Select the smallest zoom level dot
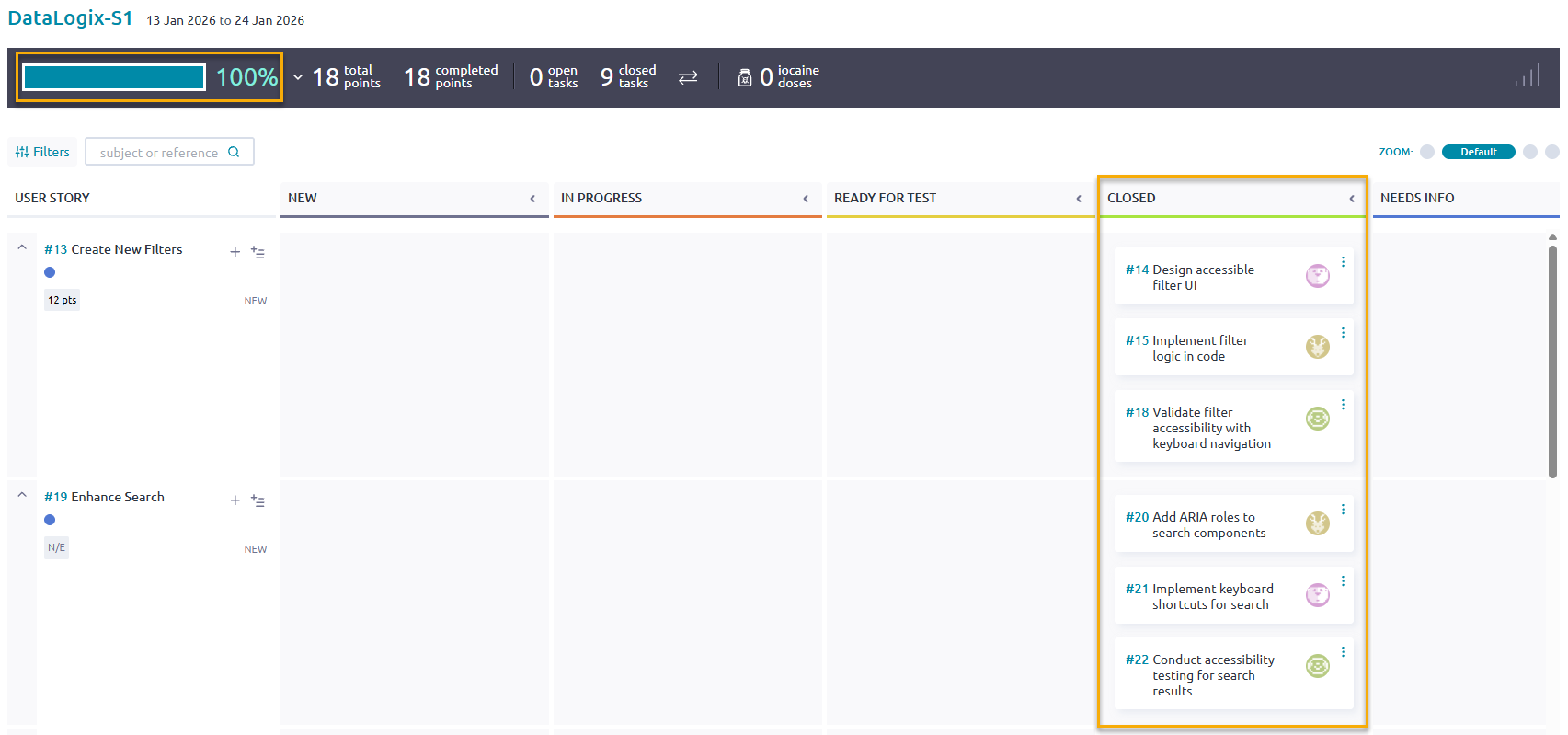 click(1426, 152)
